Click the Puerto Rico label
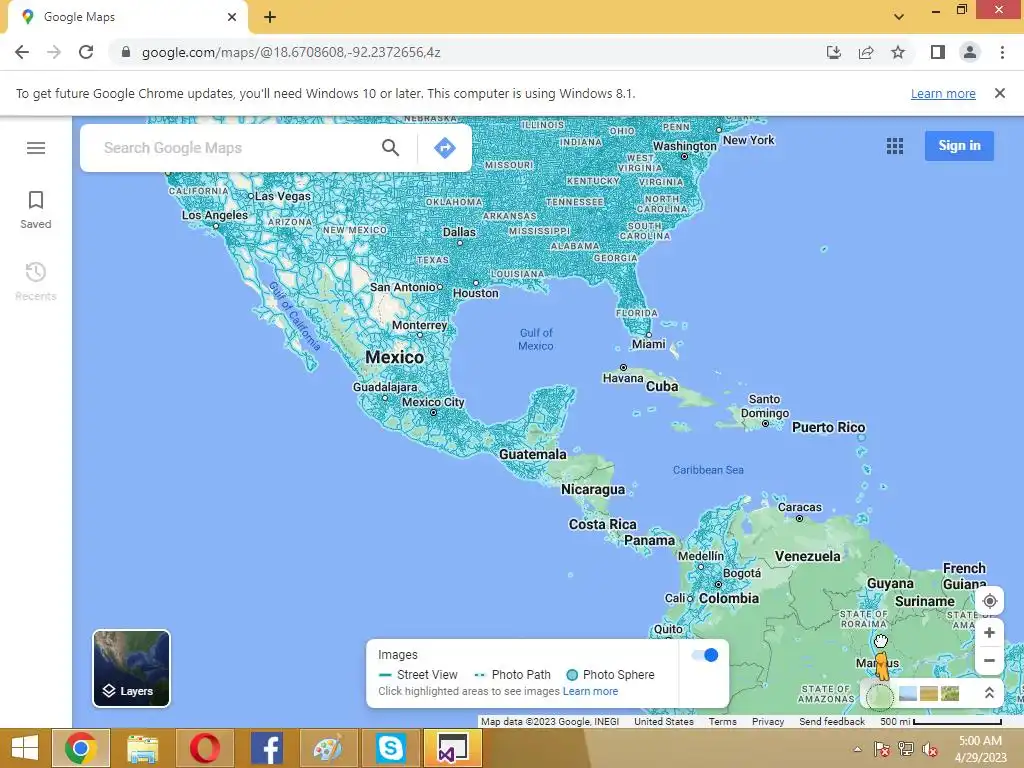The image size is (1024, 768). click(x=828, y=427)
